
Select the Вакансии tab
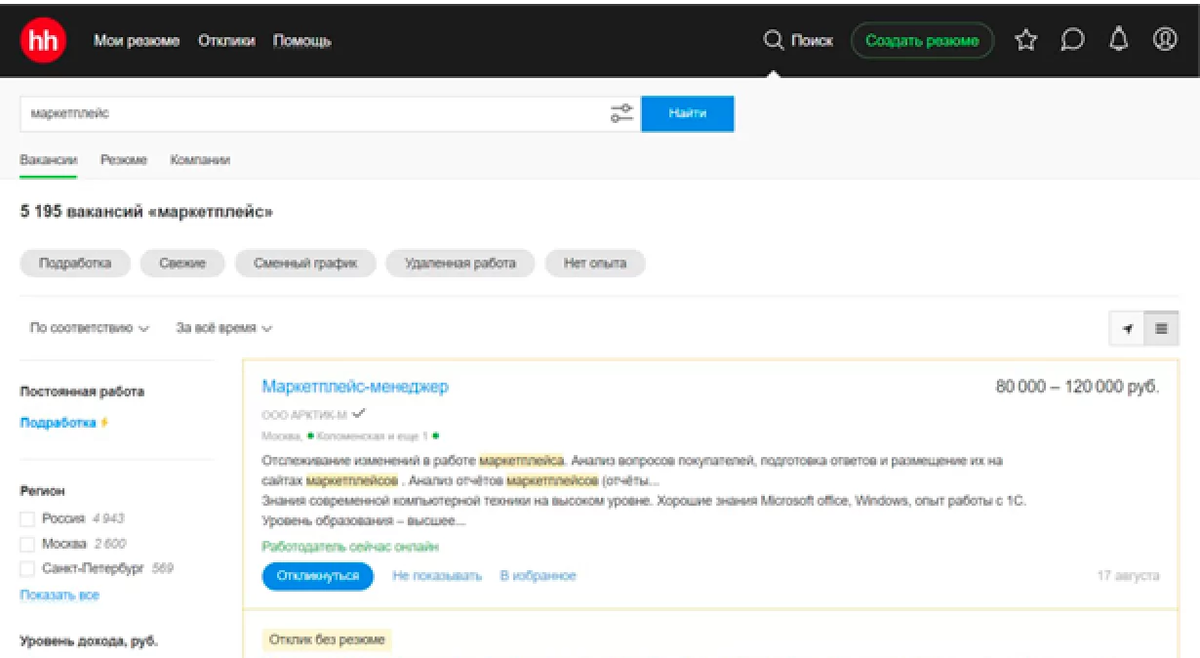(x=48, y=160)
